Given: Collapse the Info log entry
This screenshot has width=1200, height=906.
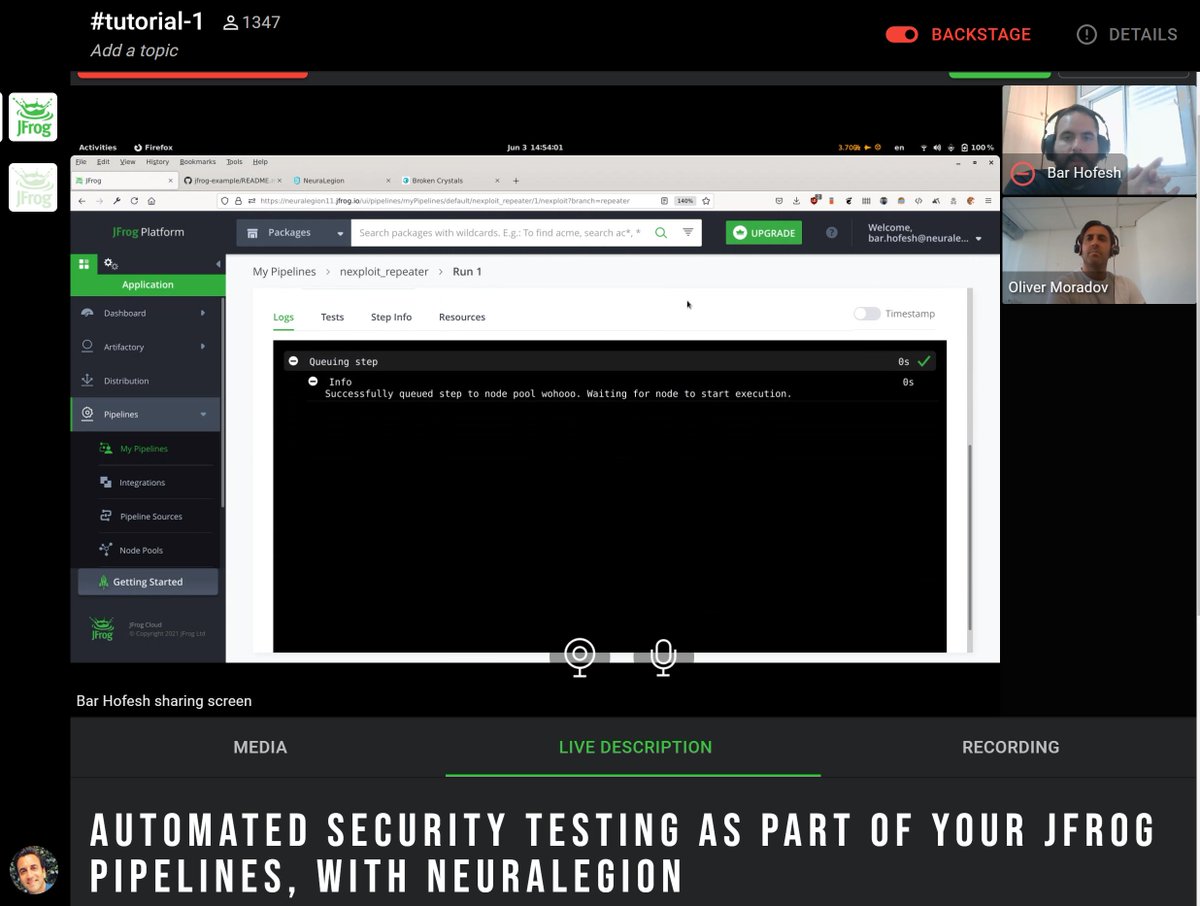Looking at the screenshot, I should 313,382.
